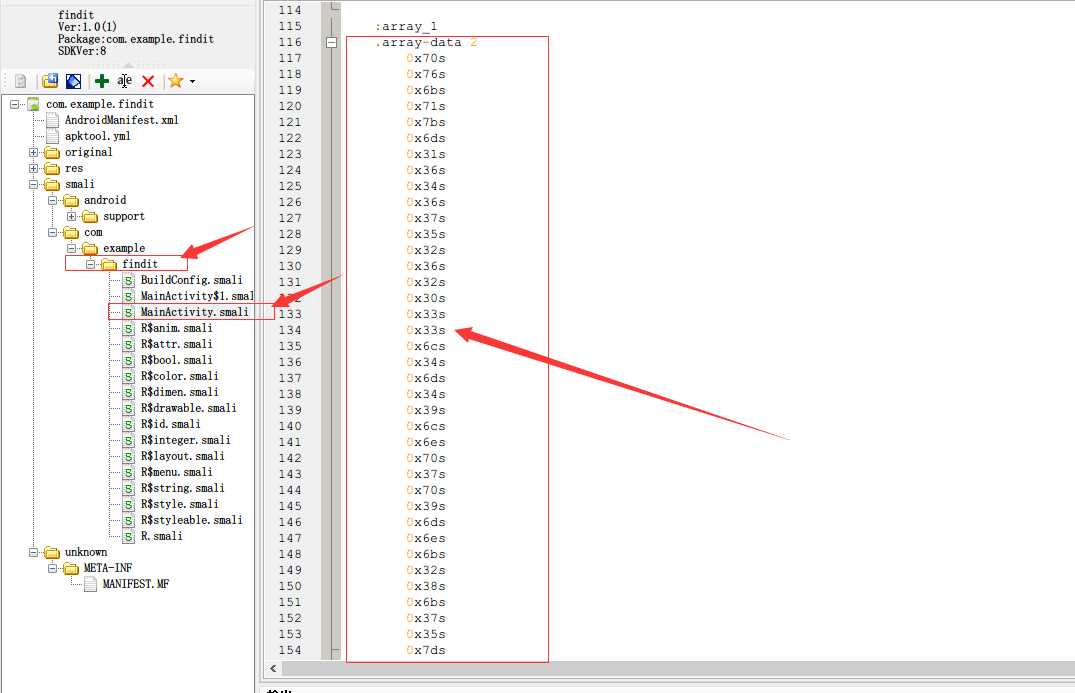The height and width of the screenshot is (693, 1075).
Task: Click value '0x70s' on line 117
Action: 426,58
